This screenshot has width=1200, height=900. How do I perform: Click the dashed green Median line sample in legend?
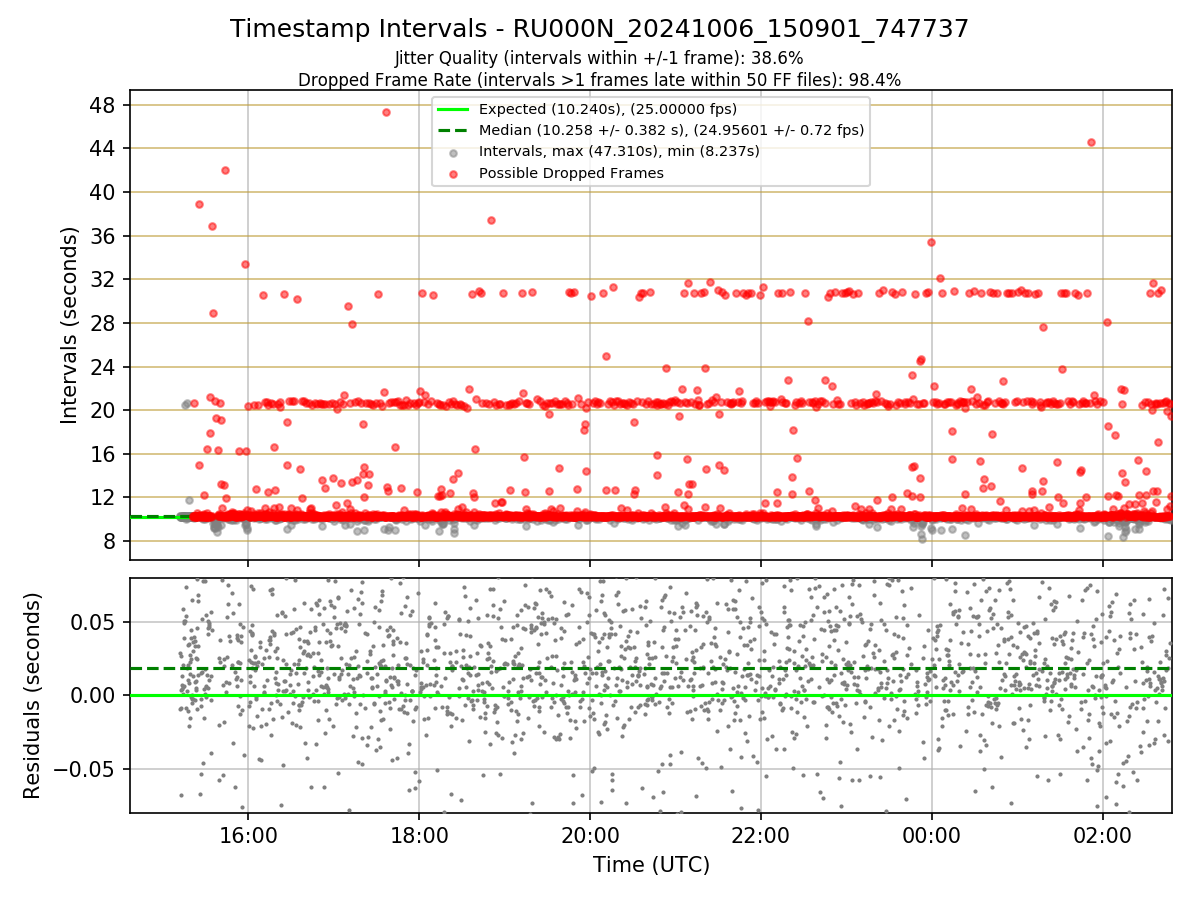[x=454, y=130]
